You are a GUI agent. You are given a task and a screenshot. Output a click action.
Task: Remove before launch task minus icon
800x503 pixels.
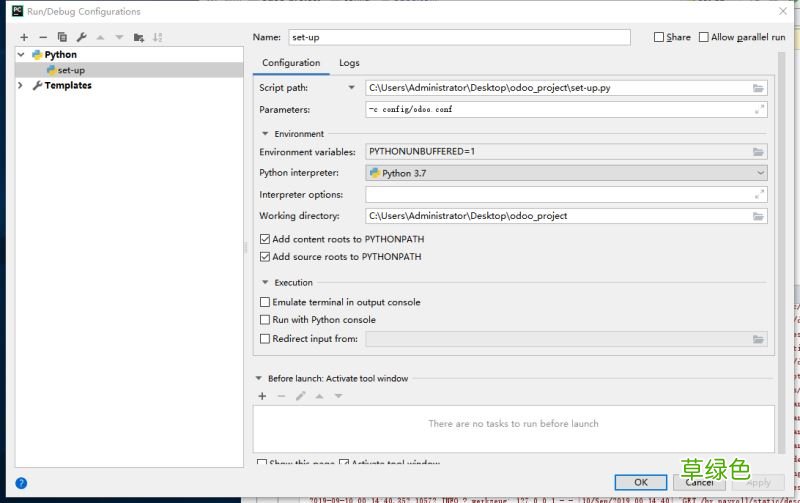point(281,396)
